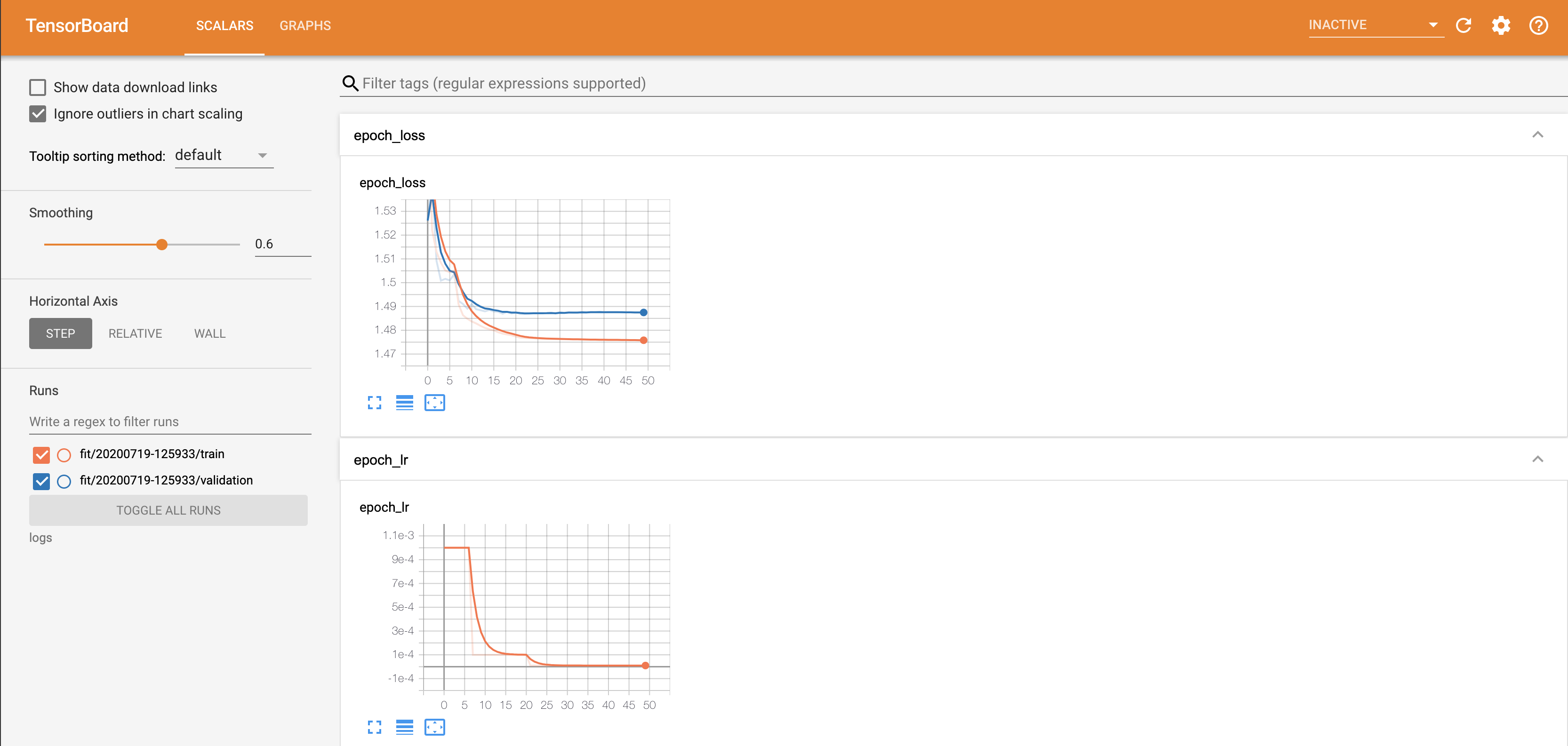
Task: Select only the validation run radio circle
Action: click(64, 481)
